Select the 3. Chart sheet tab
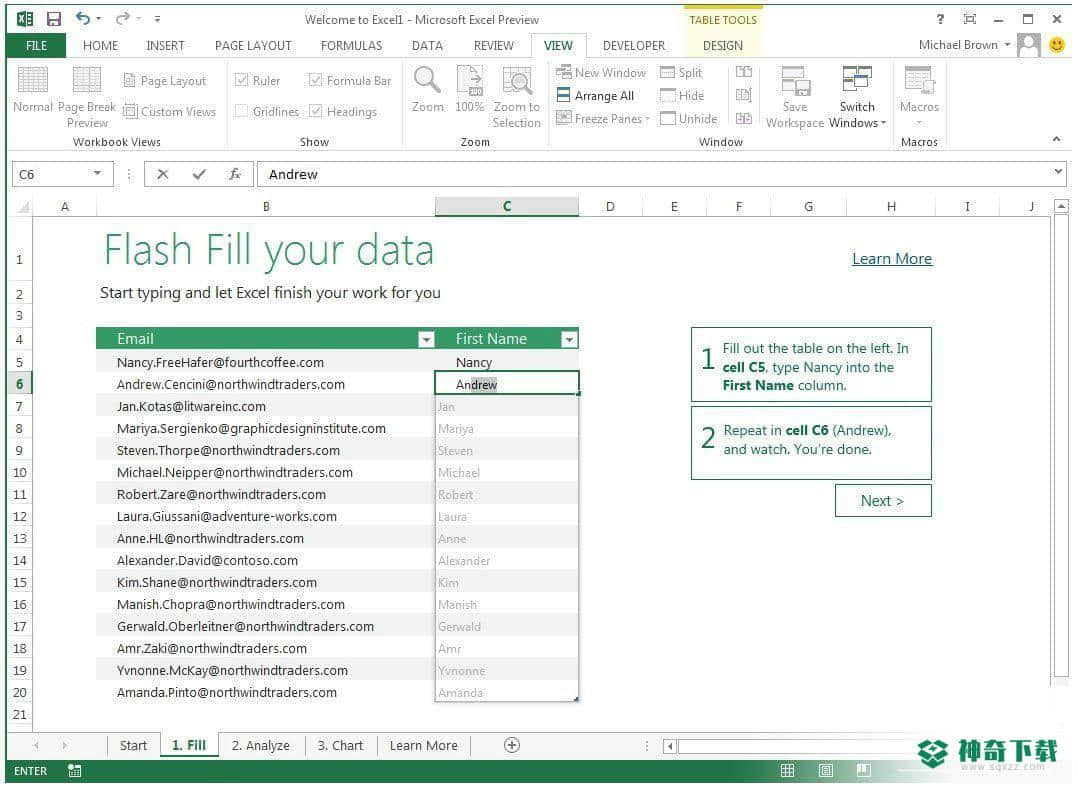The height and width of the screenshot is (792, 1078). click(340, 745)
